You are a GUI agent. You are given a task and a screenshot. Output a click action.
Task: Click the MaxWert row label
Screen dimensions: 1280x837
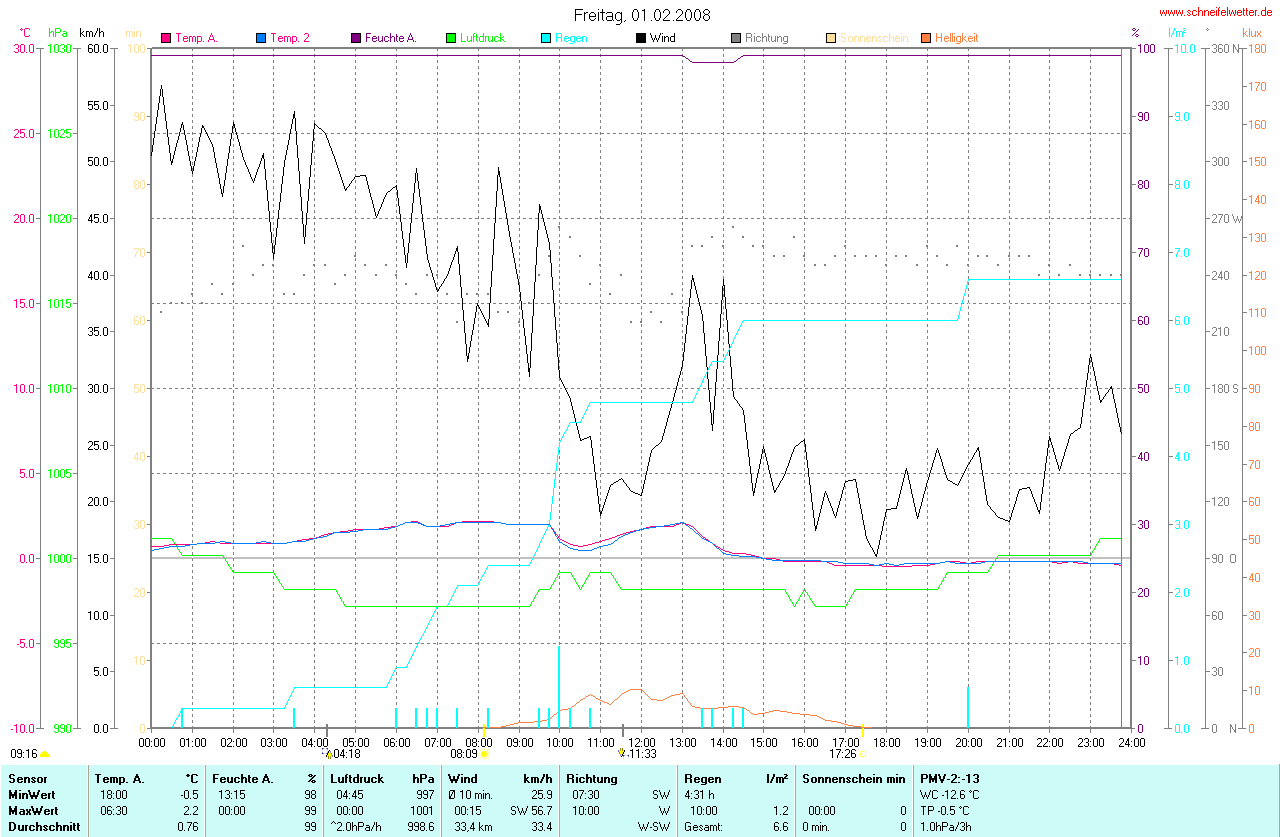(x=33, y=811)
